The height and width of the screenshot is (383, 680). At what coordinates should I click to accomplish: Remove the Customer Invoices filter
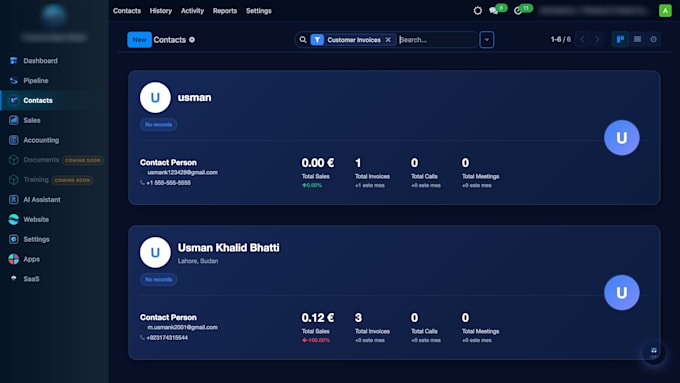click(x=388, y=39)
